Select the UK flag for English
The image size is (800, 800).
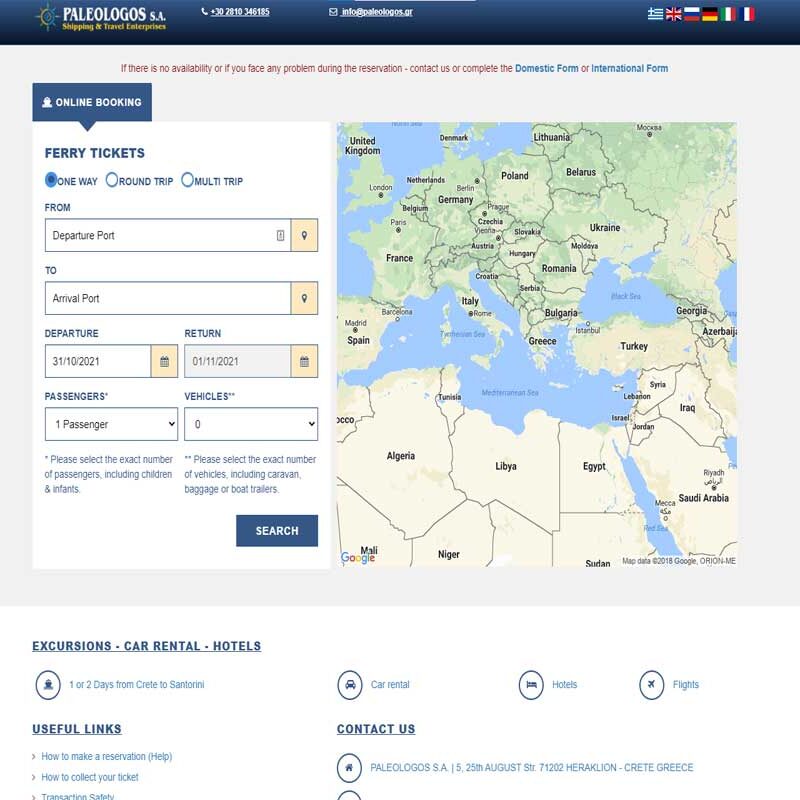(x=674, y=14)
